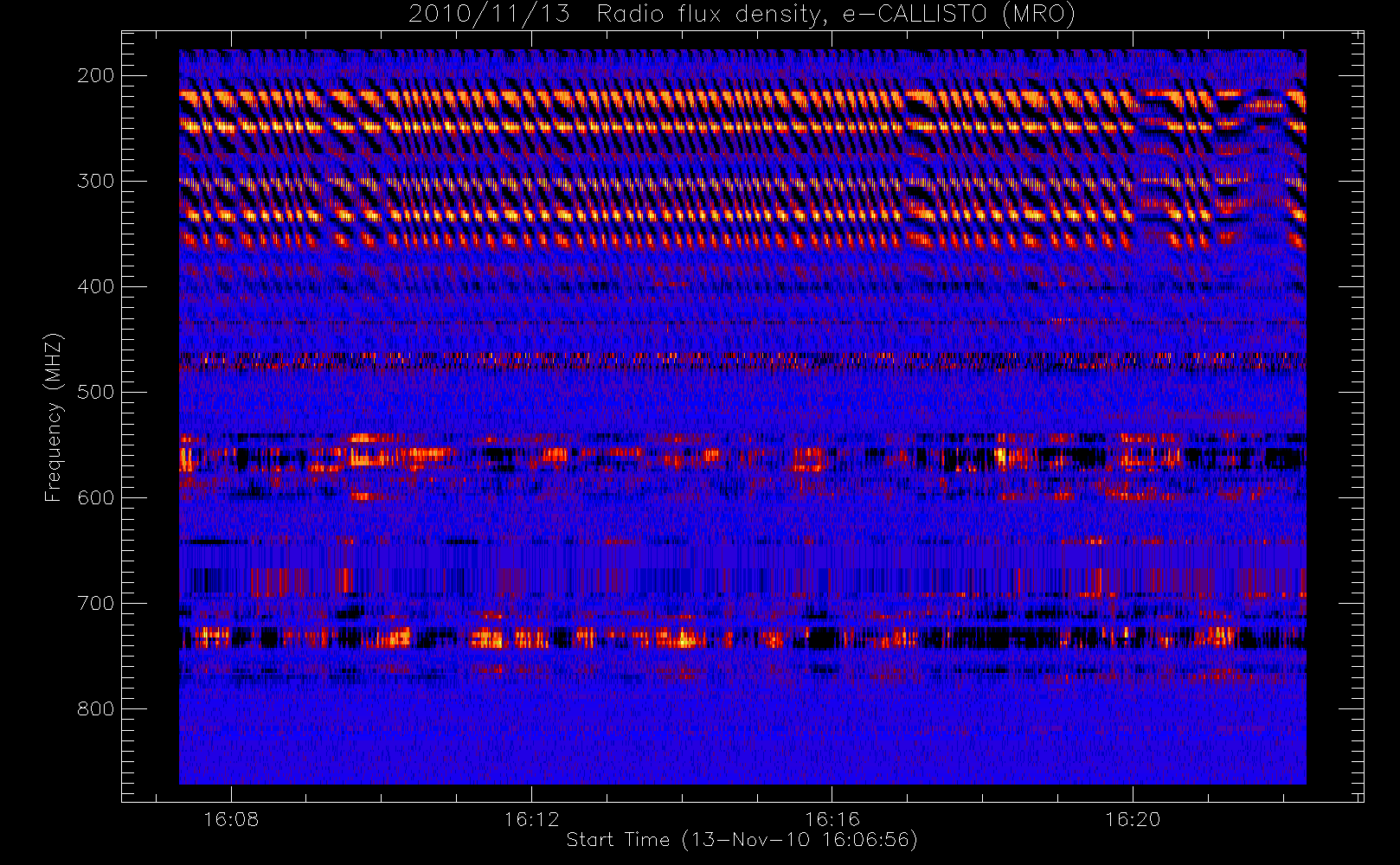Click the 16:20 time tick label
1400x865 pixels.
point(1133,819)
